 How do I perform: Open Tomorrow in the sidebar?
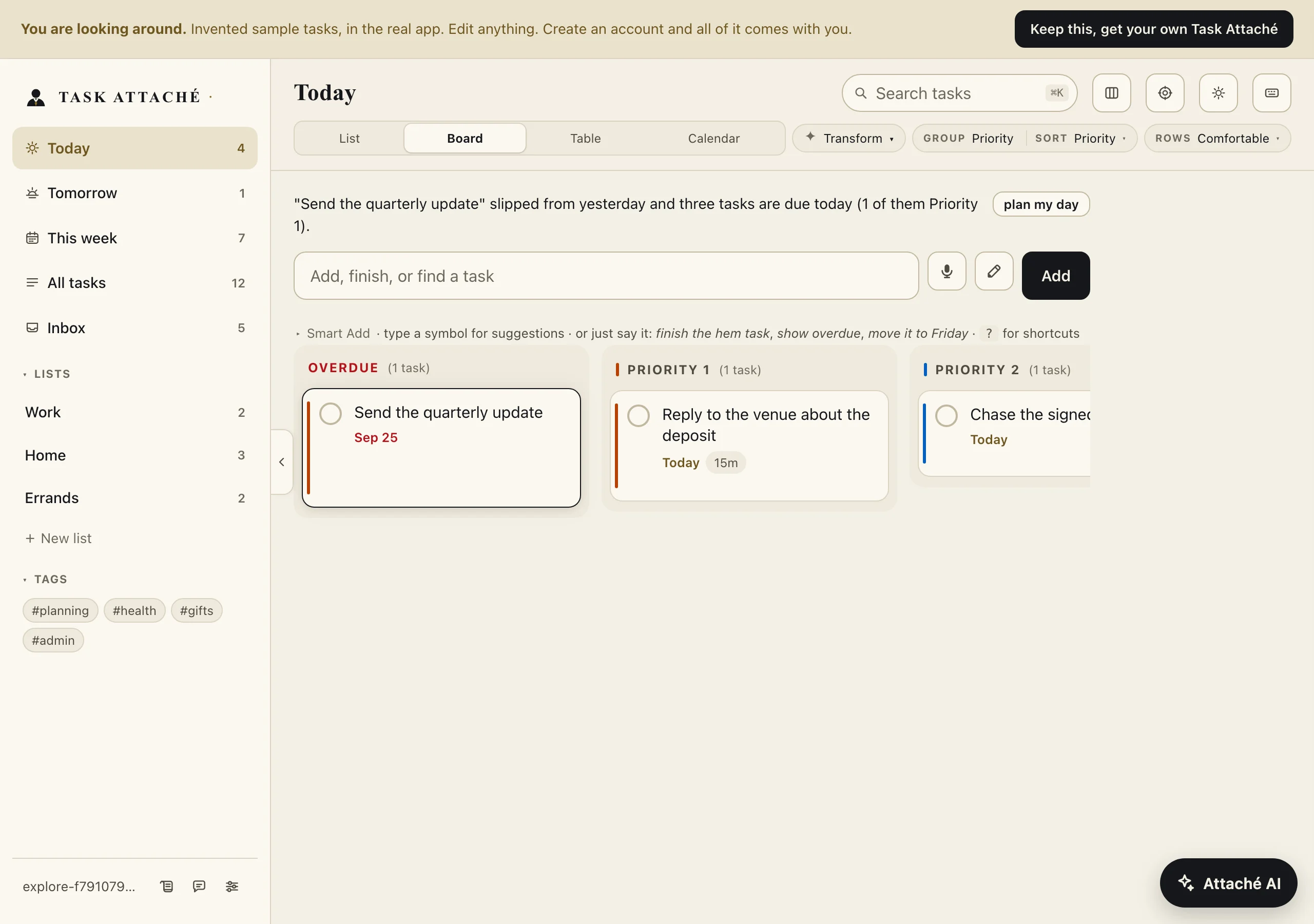pyautogui.click(x=134, y=193)
